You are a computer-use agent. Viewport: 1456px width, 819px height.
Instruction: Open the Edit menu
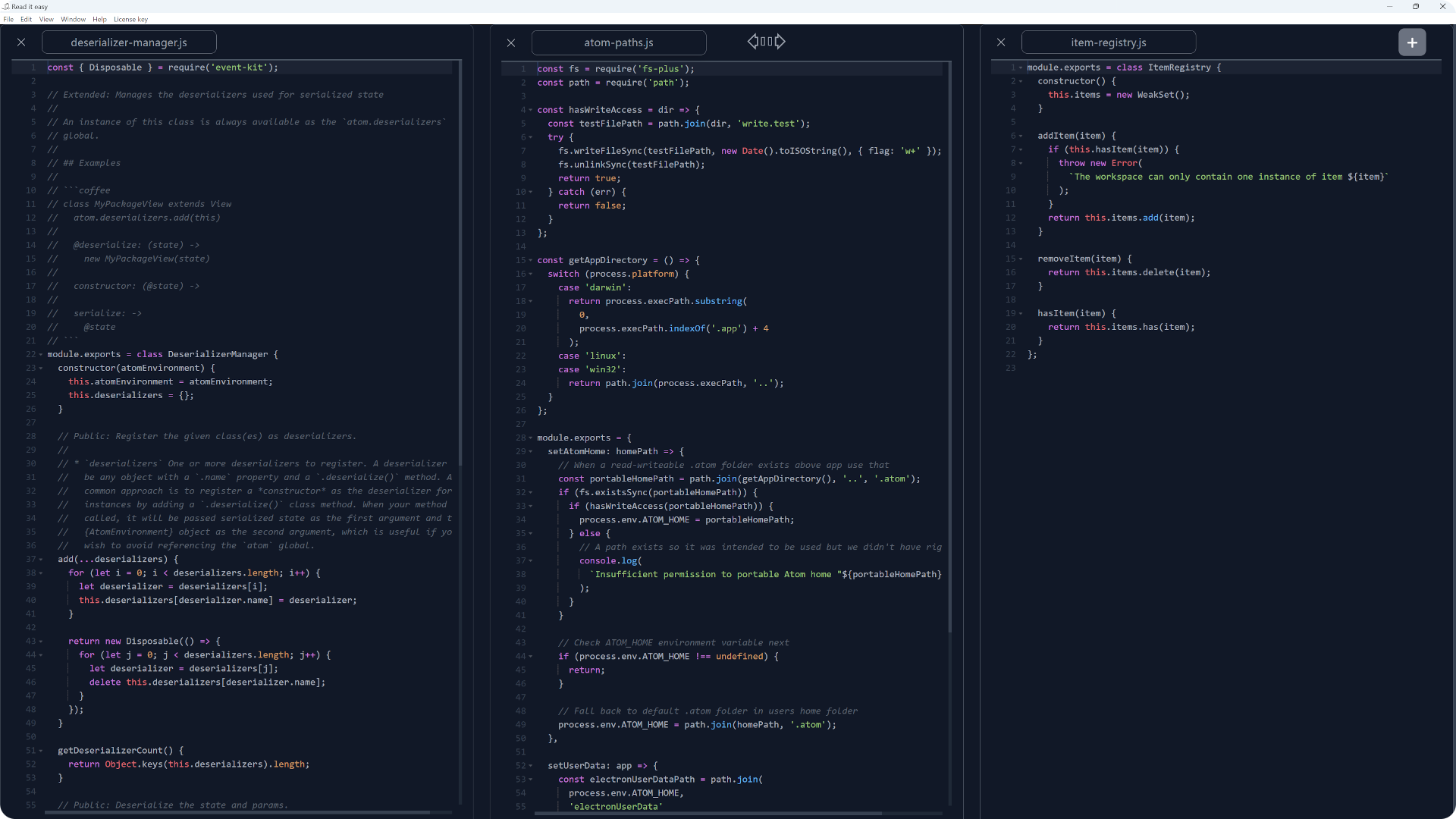tap(26, 19)
